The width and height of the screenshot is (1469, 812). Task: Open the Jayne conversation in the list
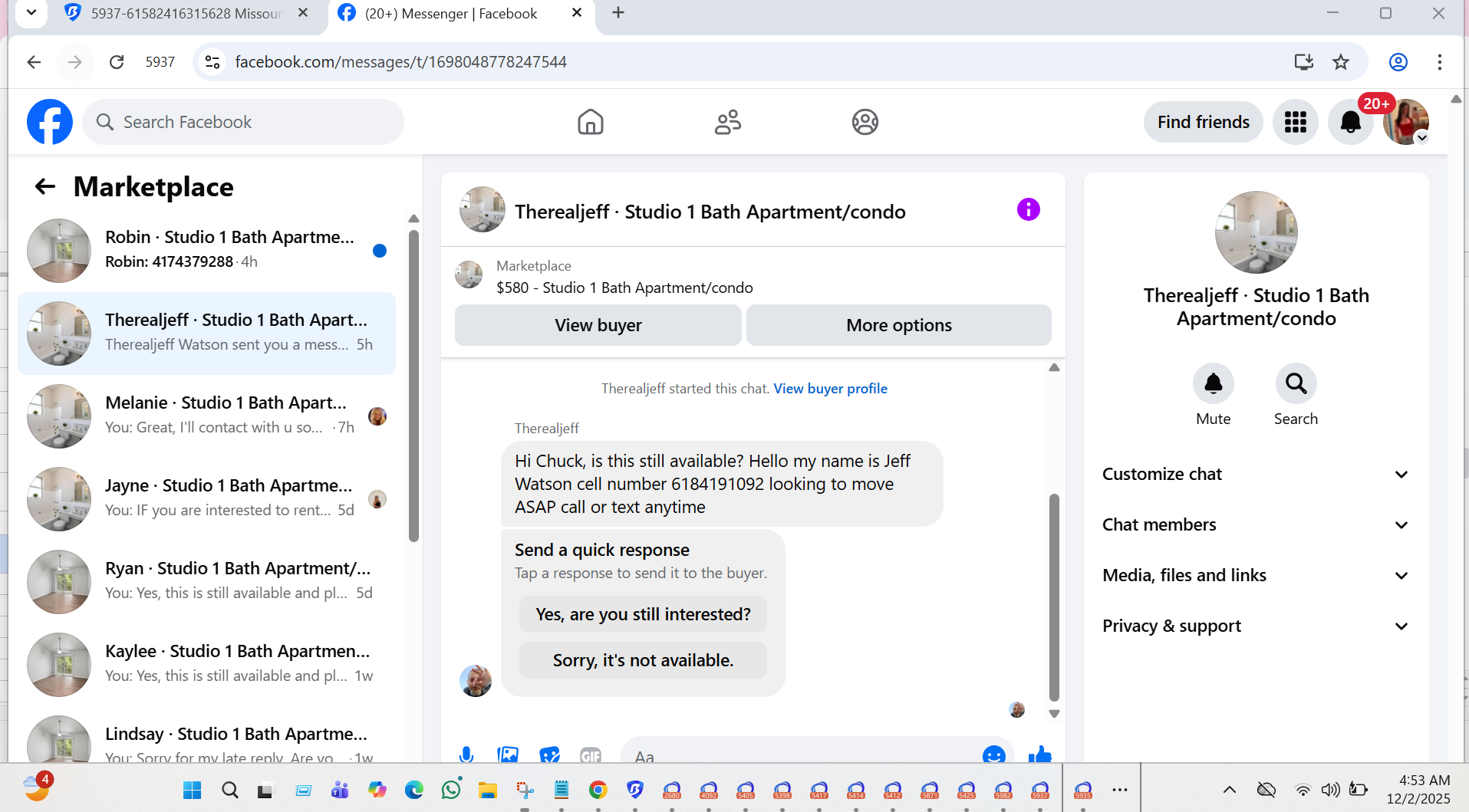tap(207, 499)
